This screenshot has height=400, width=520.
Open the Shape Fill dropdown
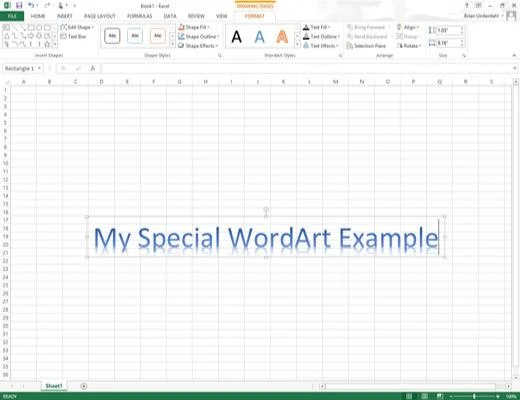tap(194, 27)
